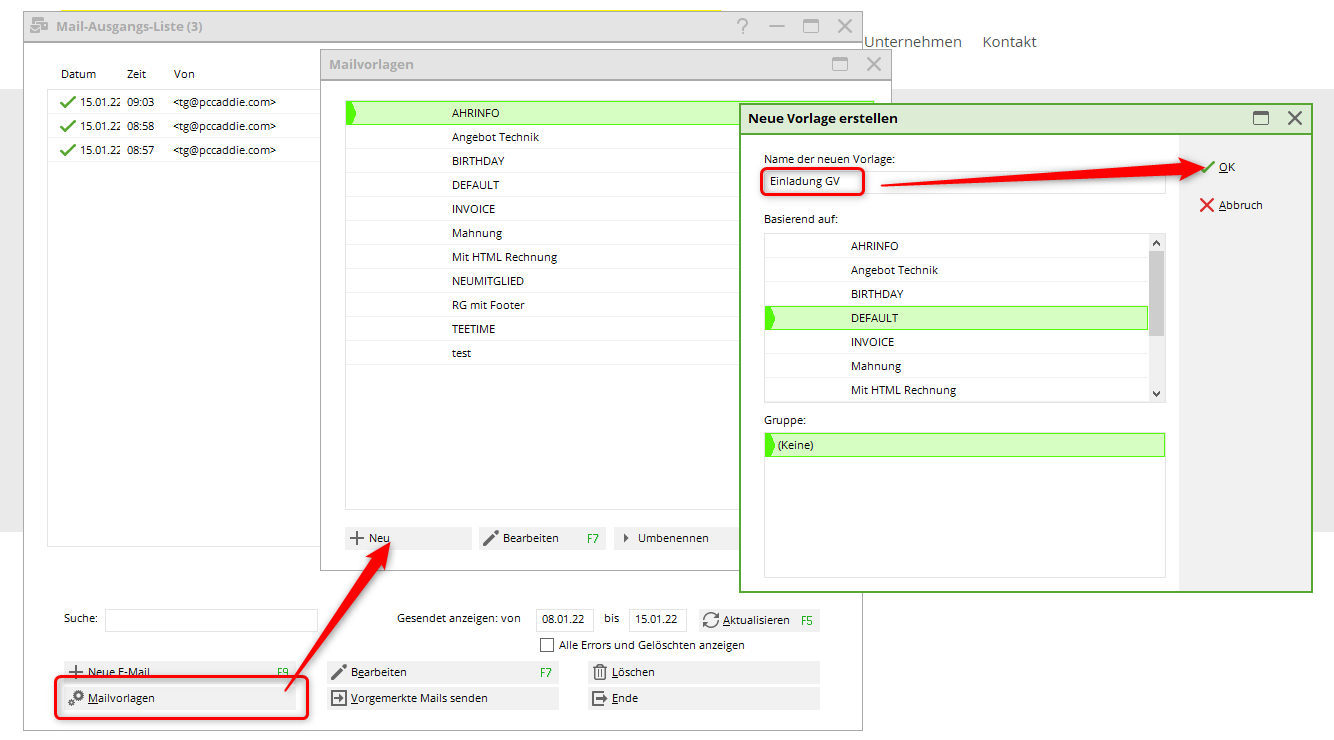Select NEUMITGLIED template in Mailvorlagen window
This screenshot has height=740, width=1334.
[542, 281]
